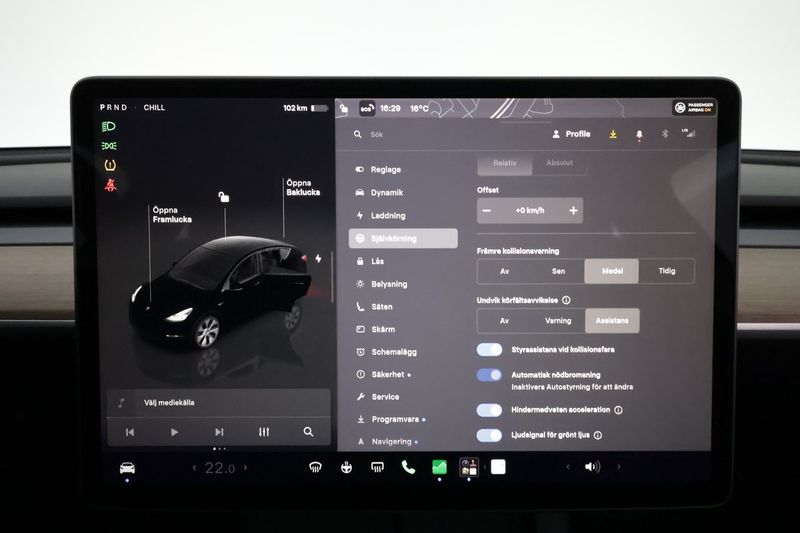Tap the unlock padlock above the car

(223, 197)
